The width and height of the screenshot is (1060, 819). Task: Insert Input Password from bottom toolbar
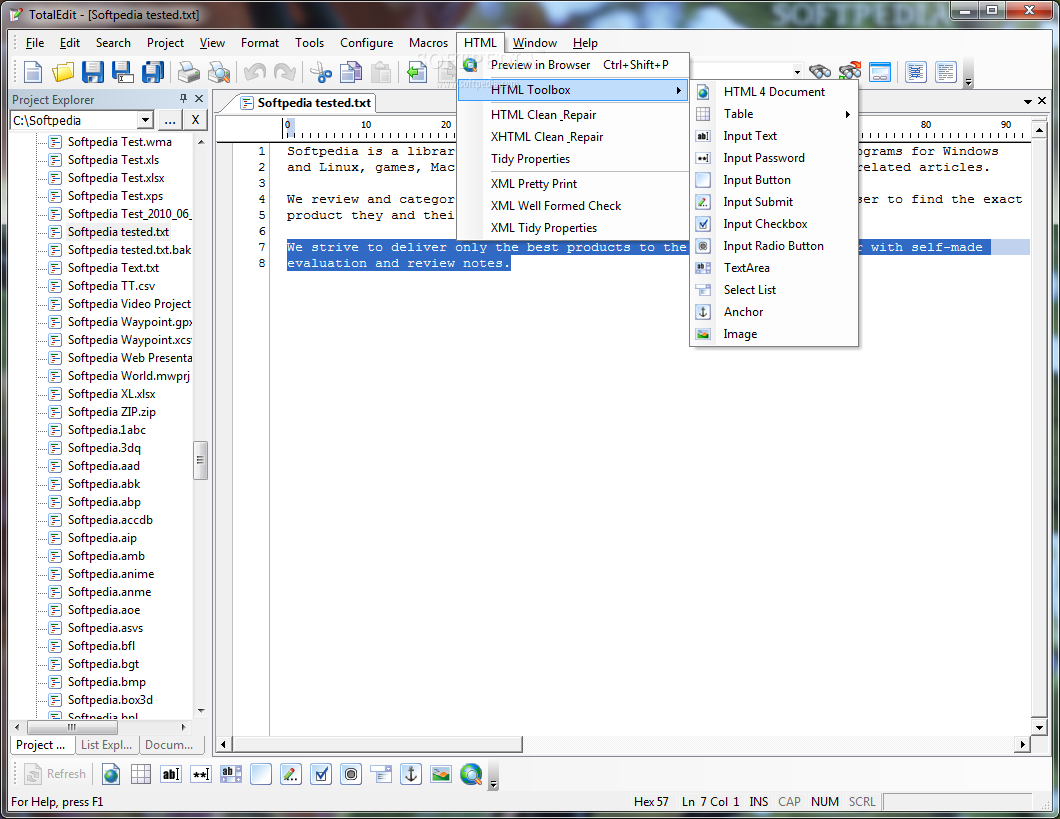[201, 774]
